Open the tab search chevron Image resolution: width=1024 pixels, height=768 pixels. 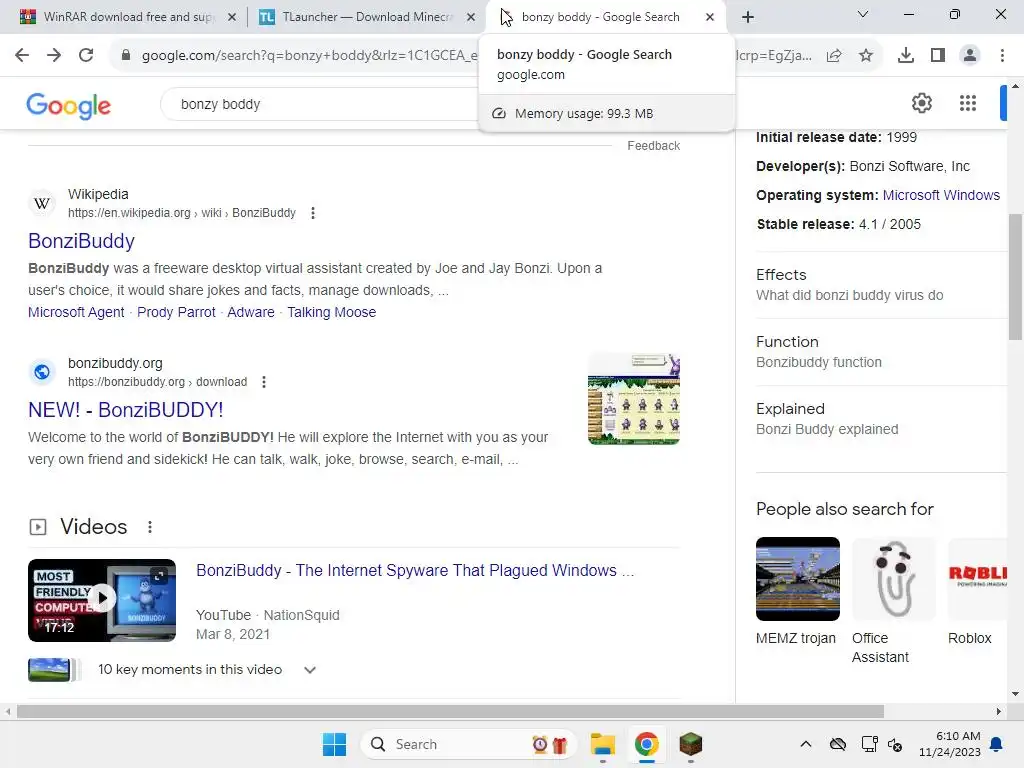[863, 14]
